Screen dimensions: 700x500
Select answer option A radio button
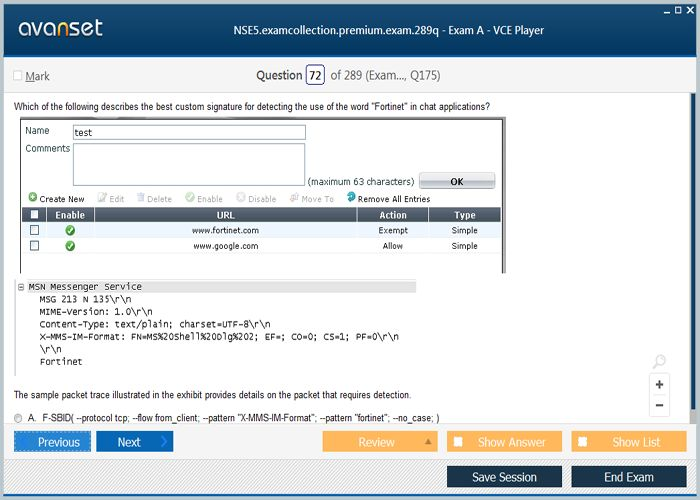coord(18,418)
